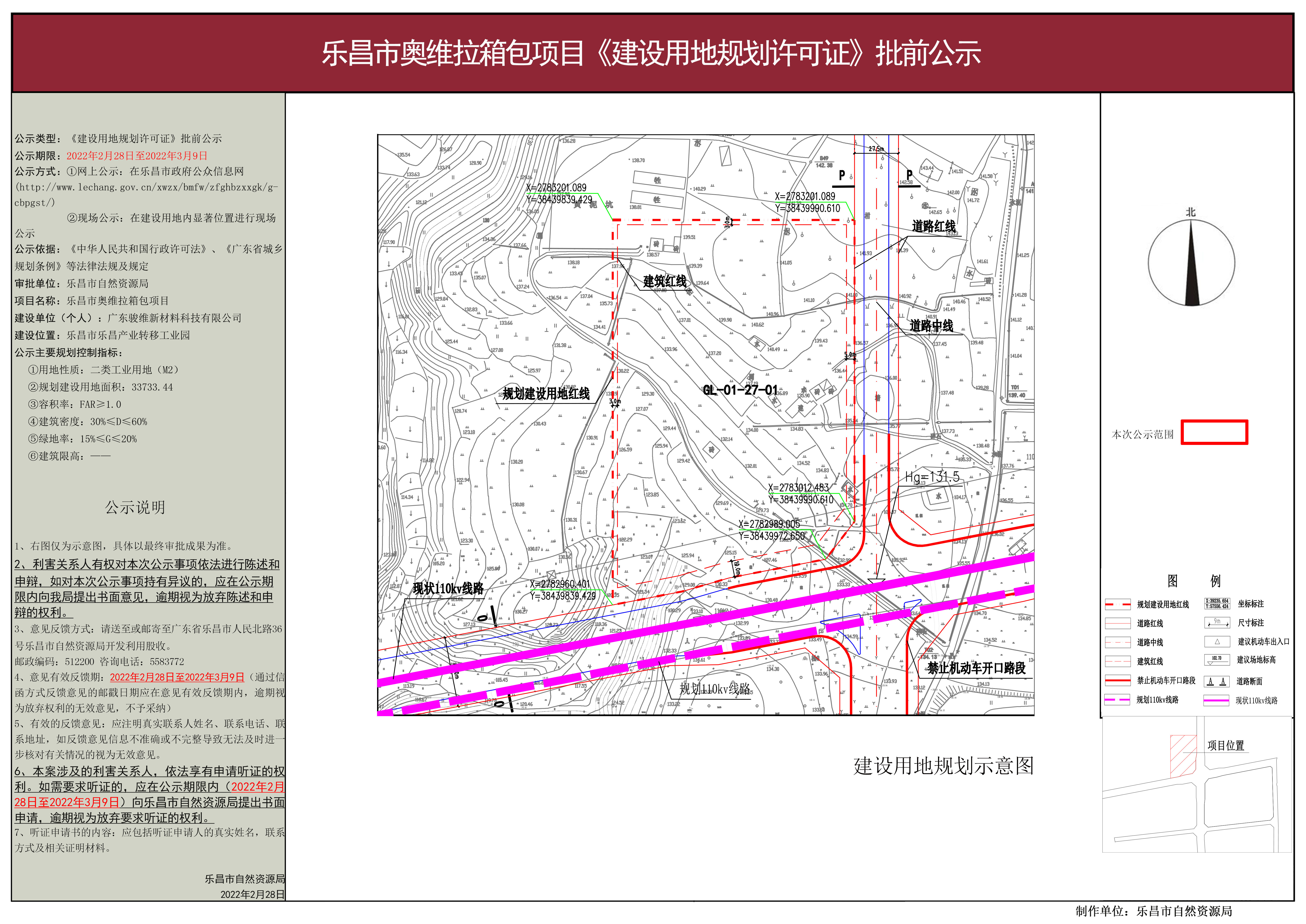Click the 建设用地规划示意图 caption

click(943, 766)
